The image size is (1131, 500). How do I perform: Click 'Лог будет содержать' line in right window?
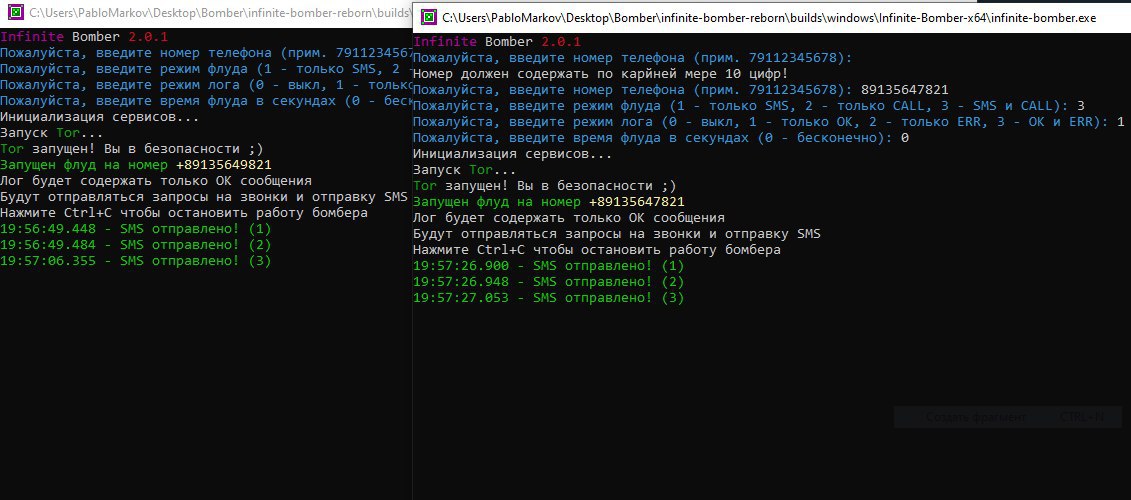point(568,218)
